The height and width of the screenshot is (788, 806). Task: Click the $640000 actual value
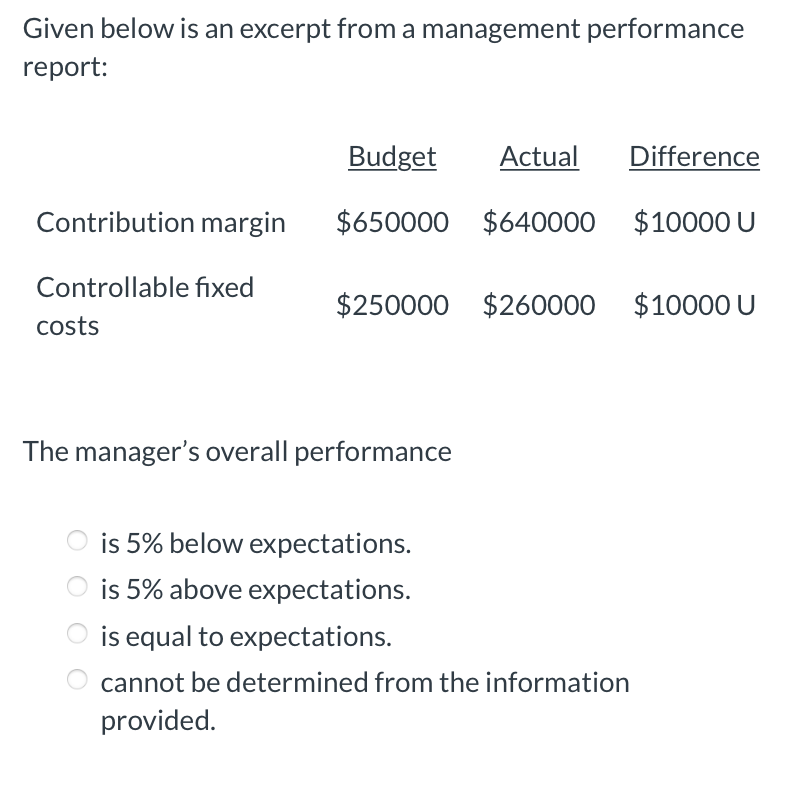coord(539,222)
